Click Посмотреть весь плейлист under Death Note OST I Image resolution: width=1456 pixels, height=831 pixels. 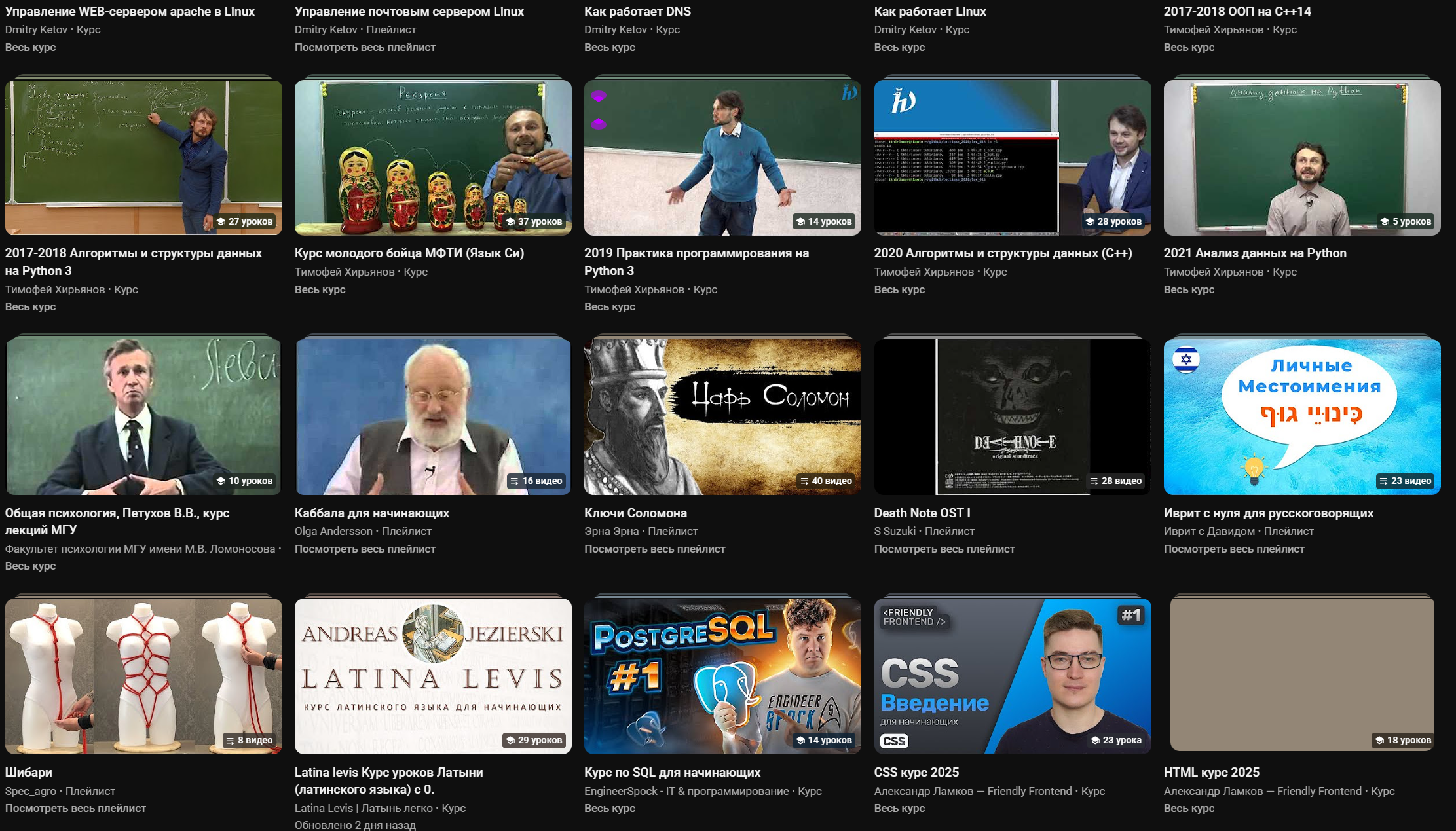click(x=944, y=549)
